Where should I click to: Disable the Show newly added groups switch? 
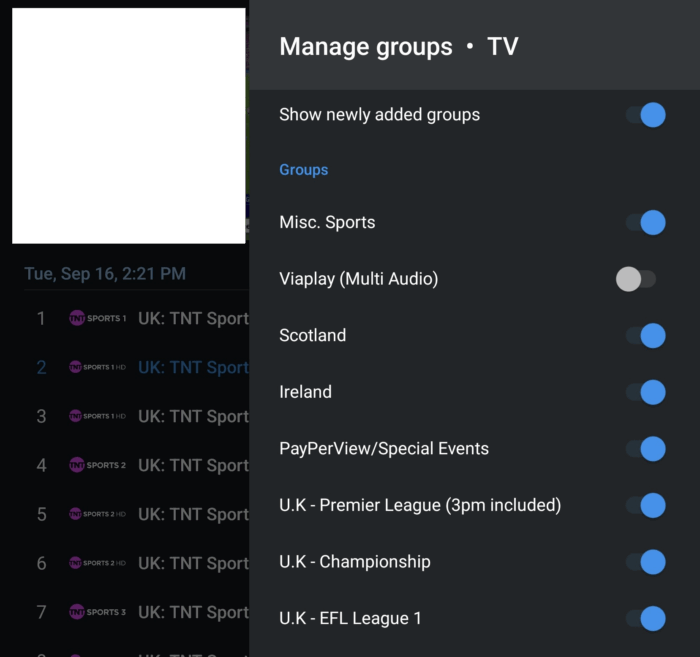(x=645, y=115)
